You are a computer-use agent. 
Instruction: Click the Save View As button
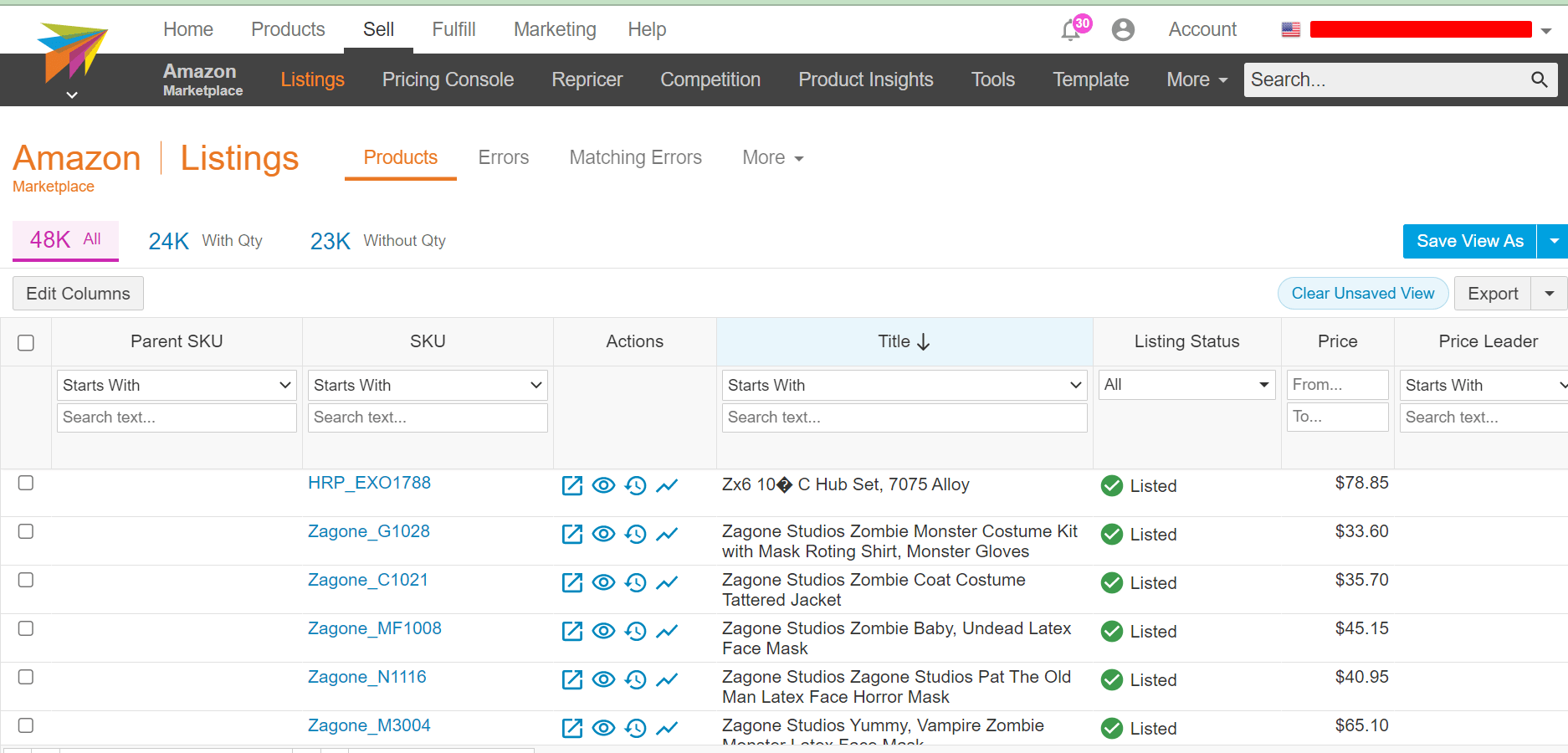pyautogui.click(x=1470, y=242)
